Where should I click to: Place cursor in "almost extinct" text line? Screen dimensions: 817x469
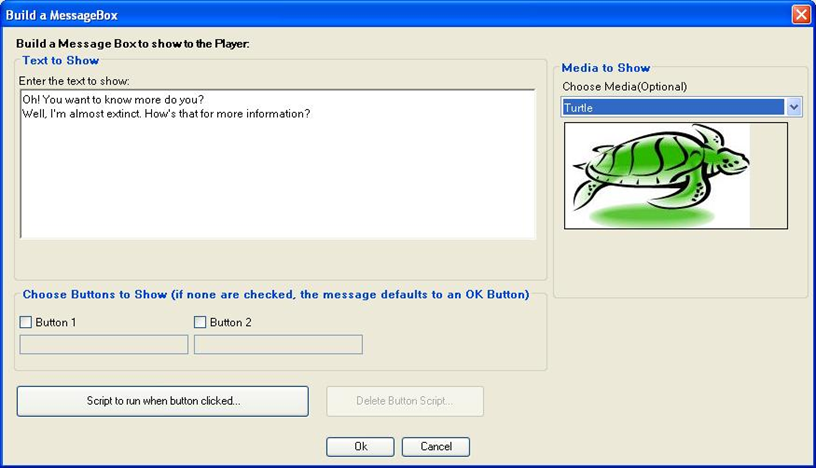click(166, 114)
